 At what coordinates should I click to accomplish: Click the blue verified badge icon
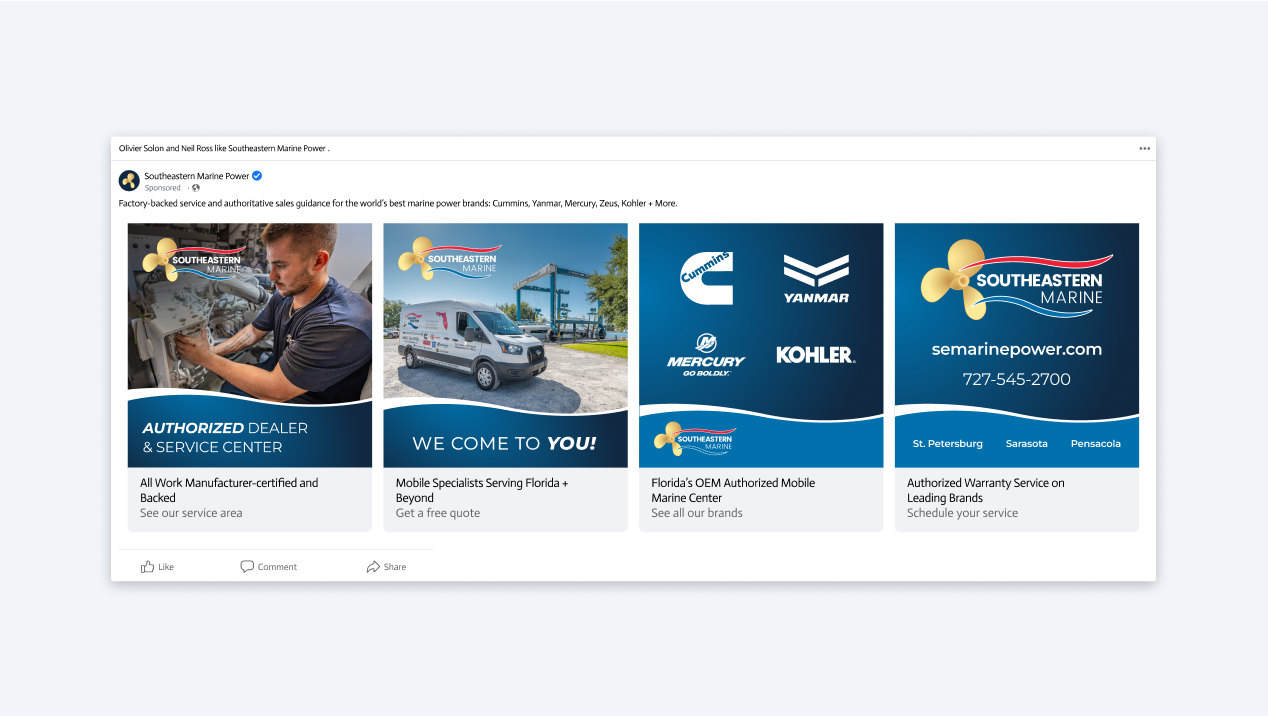257,176
